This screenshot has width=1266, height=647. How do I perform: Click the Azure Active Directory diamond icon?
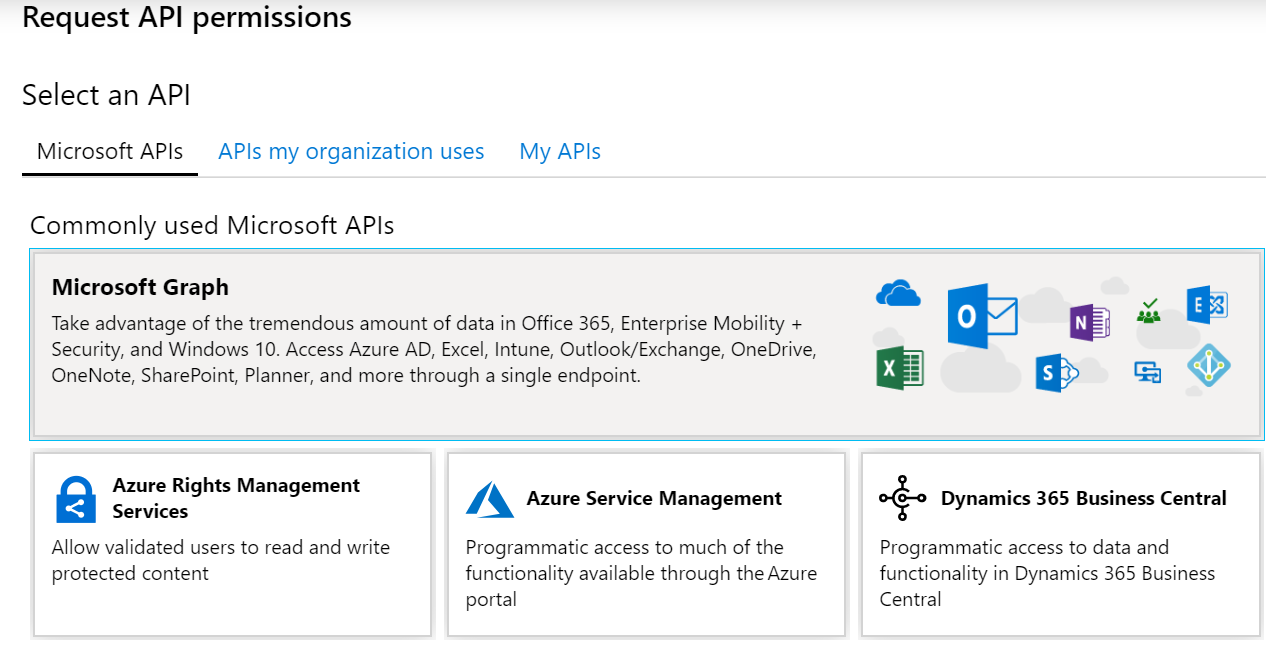pos(1208,367)
